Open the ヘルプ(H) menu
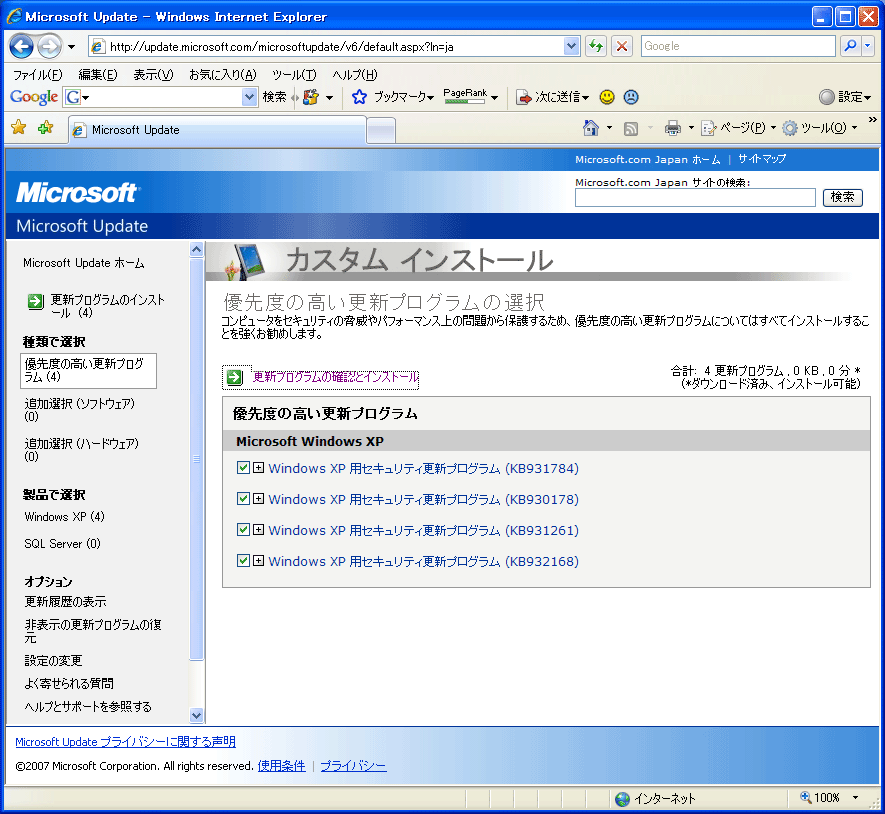The image size is (885, 814). coord(354,75)
